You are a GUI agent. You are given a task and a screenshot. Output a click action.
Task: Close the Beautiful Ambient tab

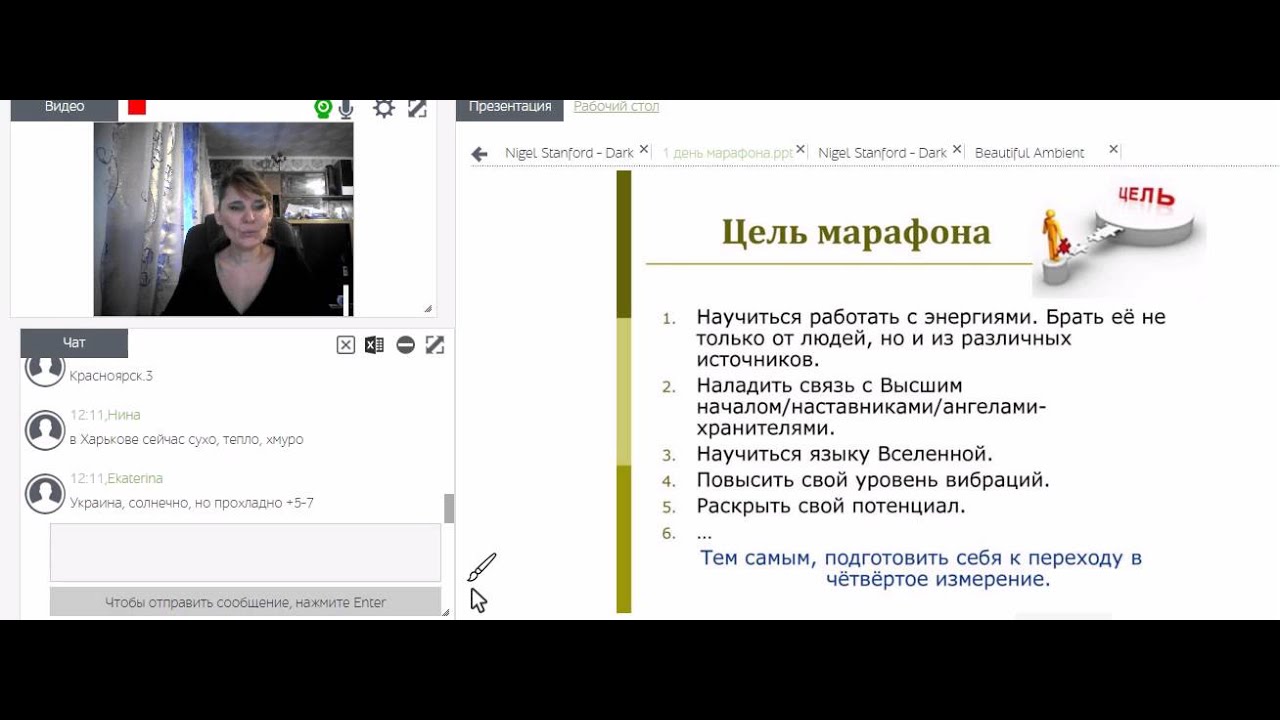point(1113,150)
